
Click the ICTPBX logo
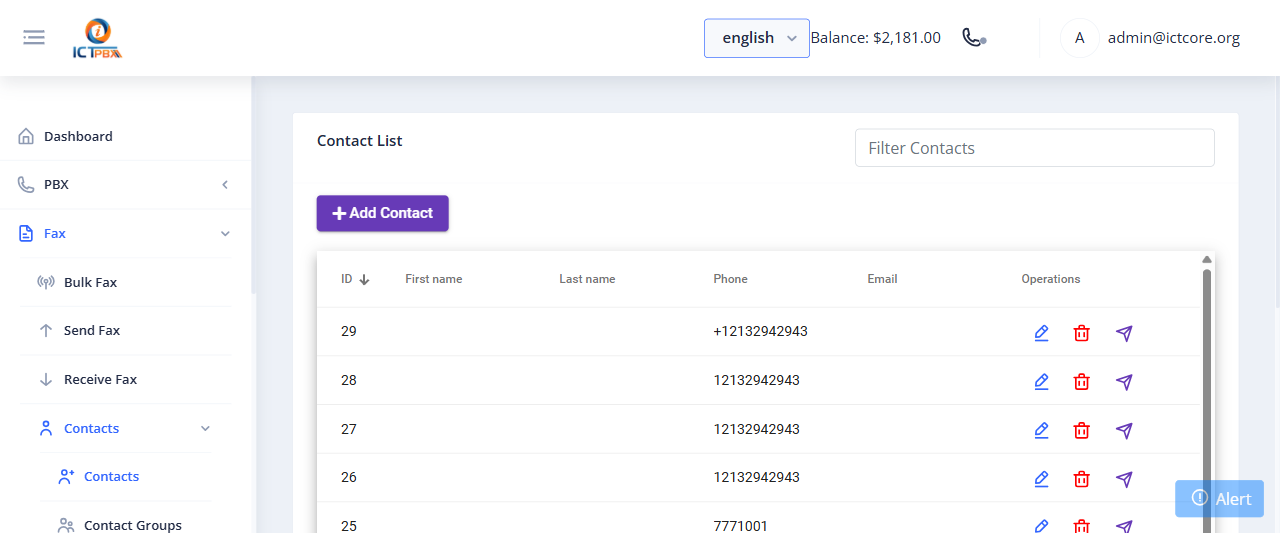tap(97, 38)
